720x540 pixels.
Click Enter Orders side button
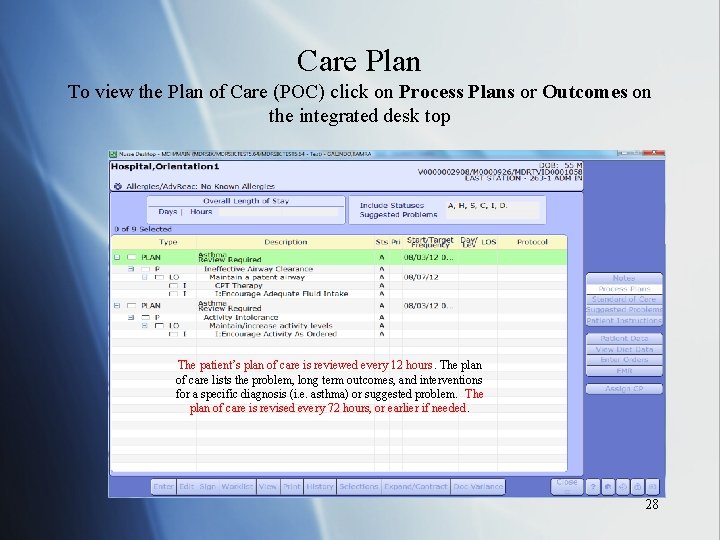coord(624,360)
